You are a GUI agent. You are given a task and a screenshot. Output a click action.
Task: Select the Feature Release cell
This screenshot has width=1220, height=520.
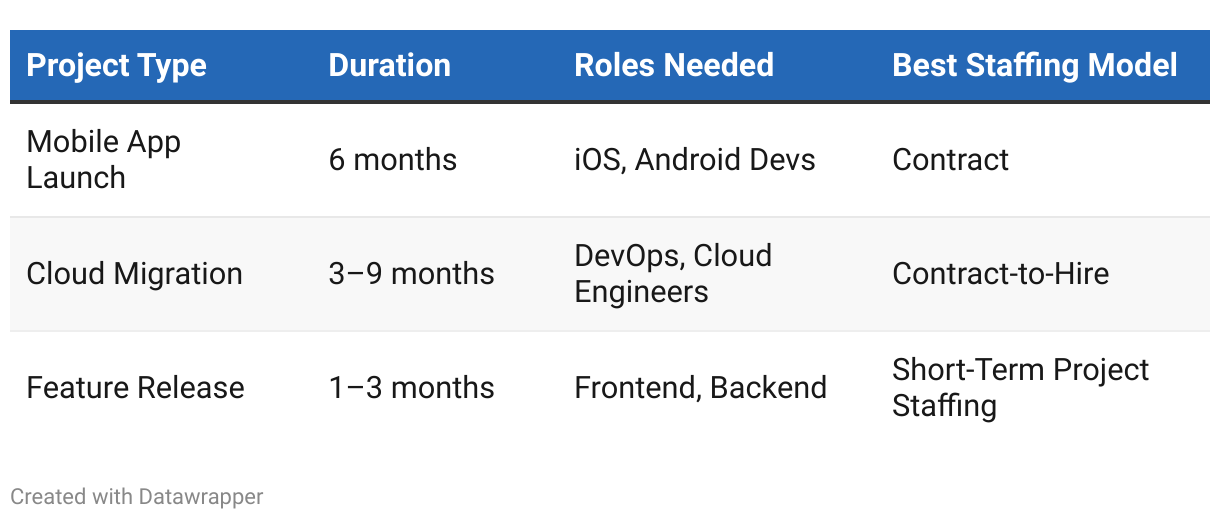pos(135,388)
